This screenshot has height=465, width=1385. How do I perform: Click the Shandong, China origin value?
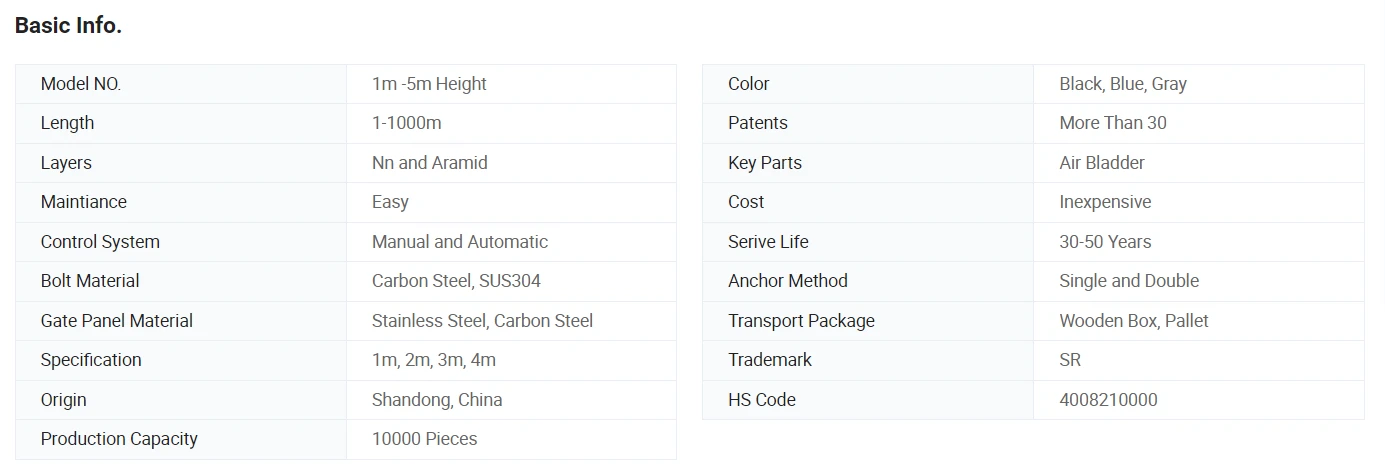(x=437, y=400)
